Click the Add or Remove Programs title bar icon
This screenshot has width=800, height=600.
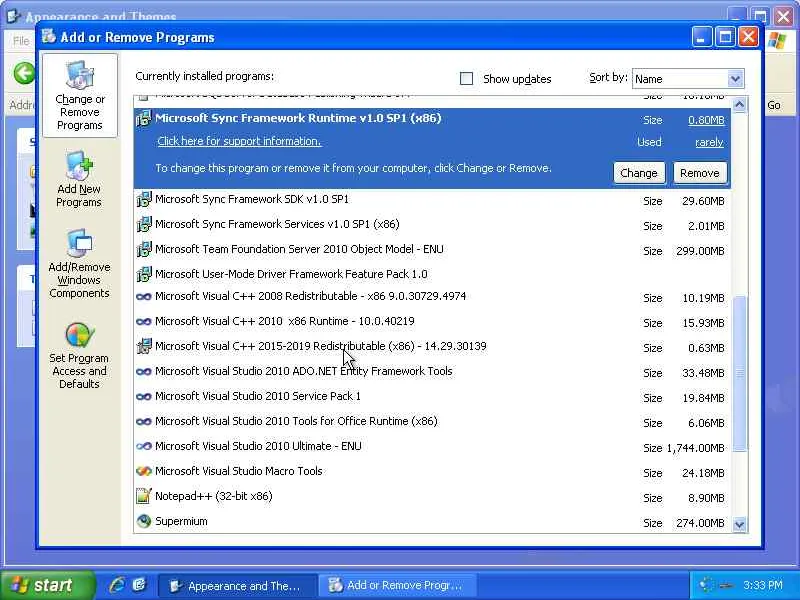[x=49, y=37]
